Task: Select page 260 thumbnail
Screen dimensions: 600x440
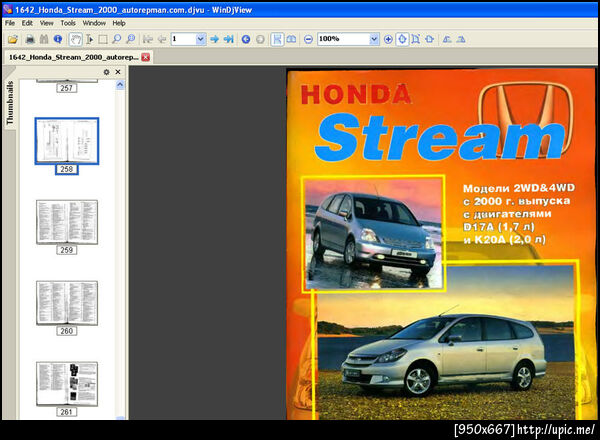Action: coord(67,303)
